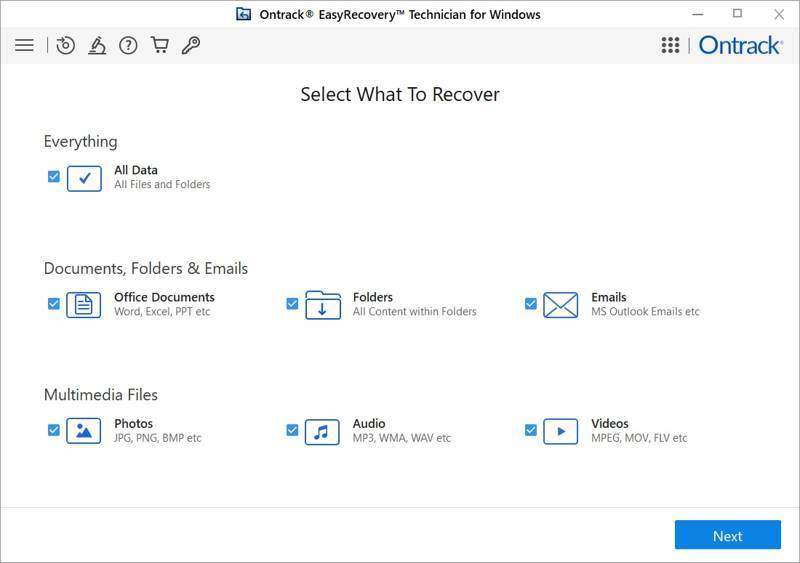Open the nine-dot apps grid icon

670,45
